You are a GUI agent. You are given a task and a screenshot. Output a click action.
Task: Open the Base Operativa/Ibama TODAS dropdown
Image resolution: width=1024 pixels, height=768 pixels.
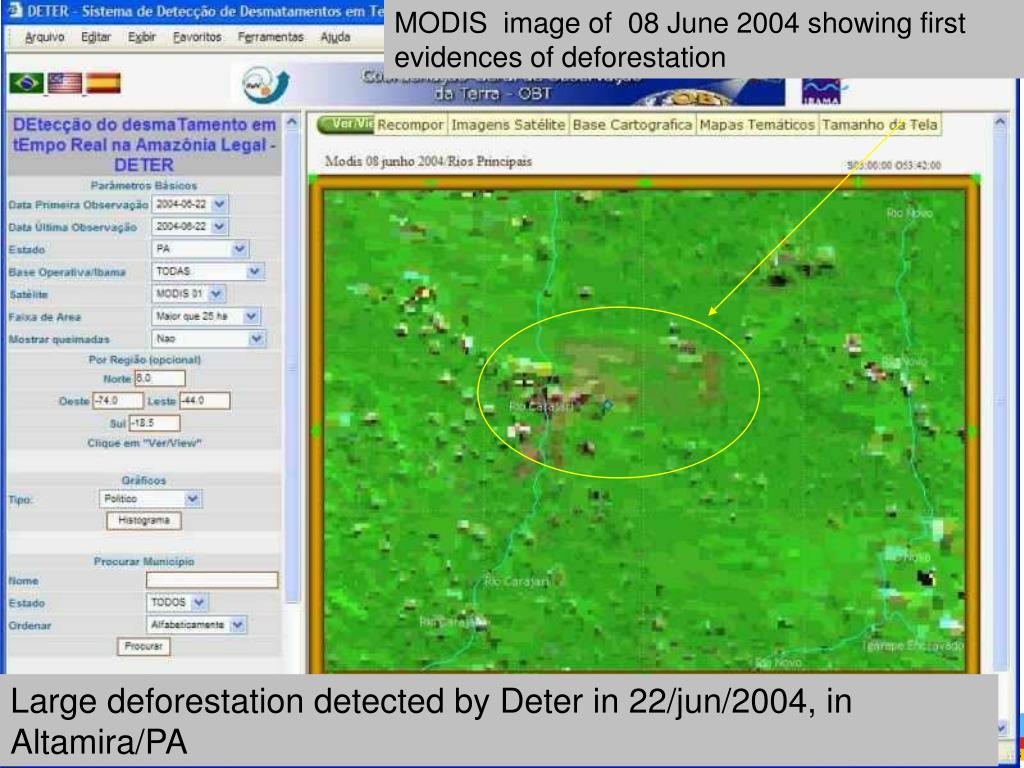click(208, 271)
